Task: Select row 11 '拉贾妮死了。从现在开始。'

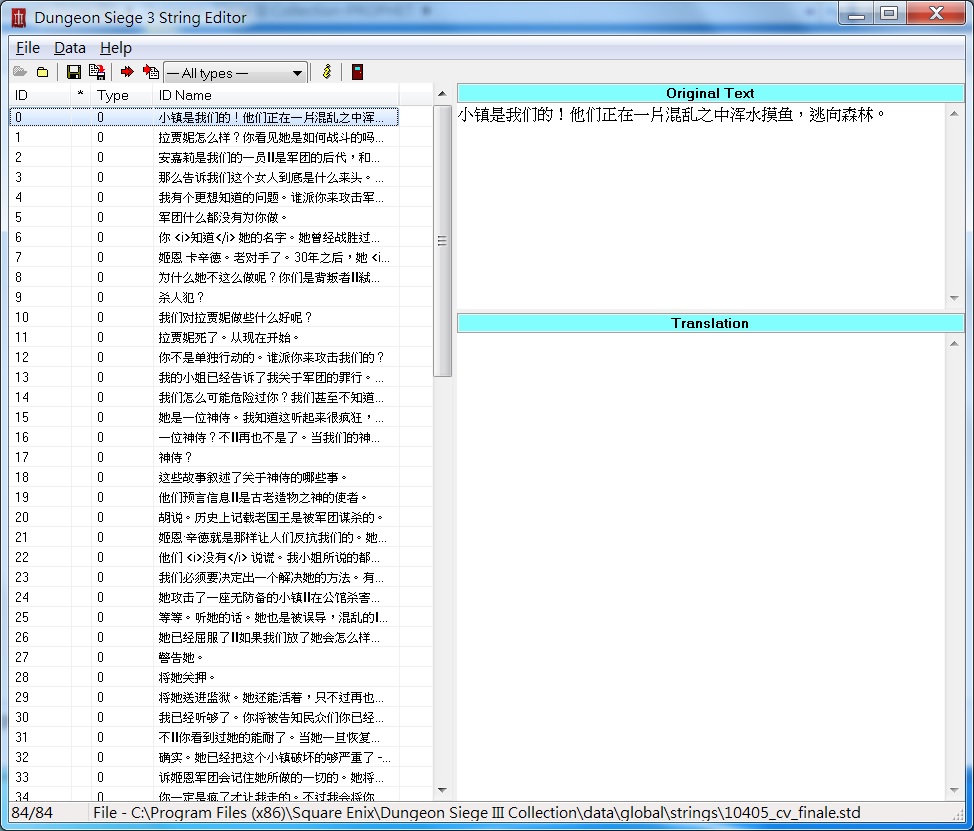Action: 204,337
